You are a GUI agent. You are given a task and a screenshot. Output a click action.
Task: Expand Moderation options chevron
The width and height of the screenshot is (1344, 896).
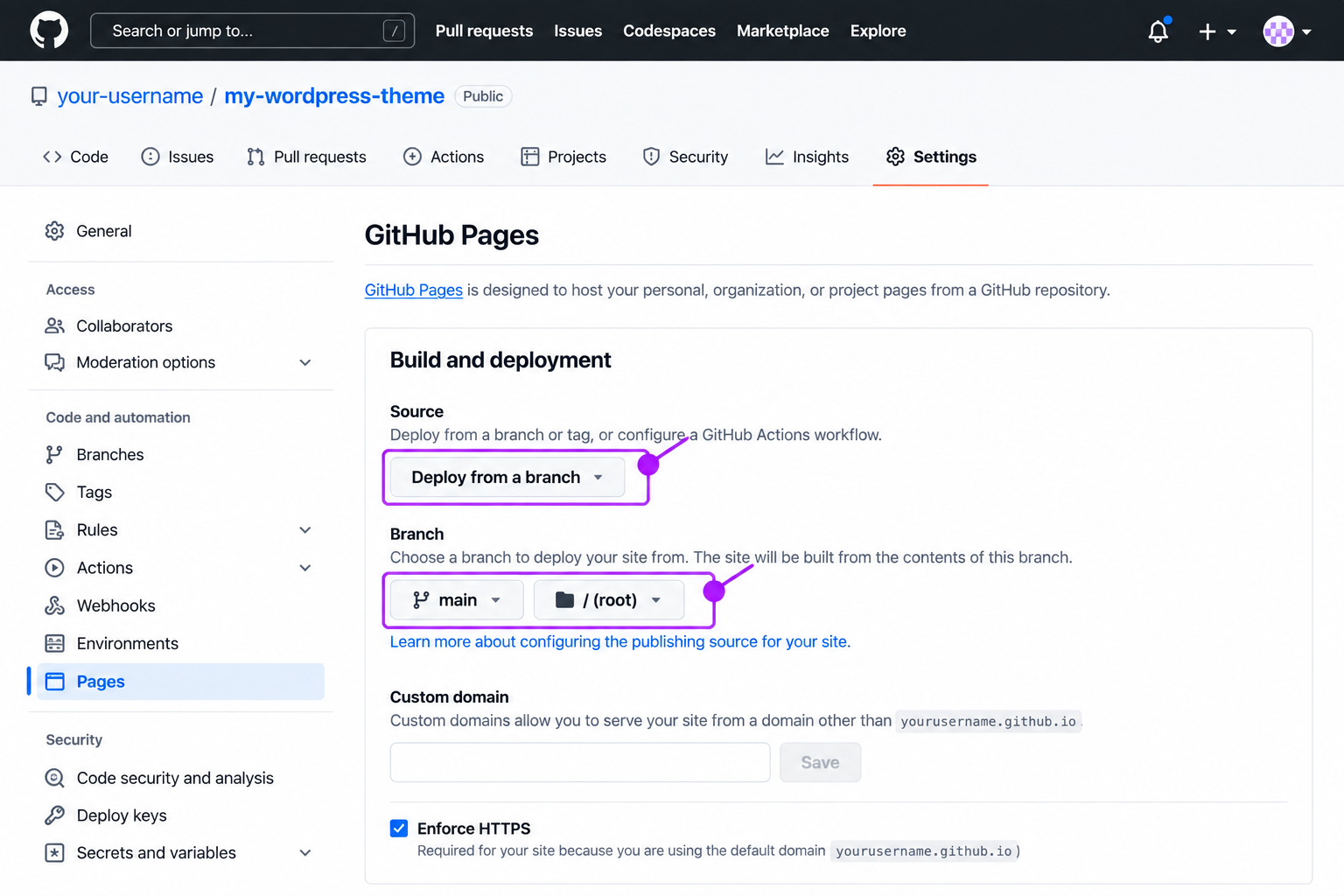point(305,362)
